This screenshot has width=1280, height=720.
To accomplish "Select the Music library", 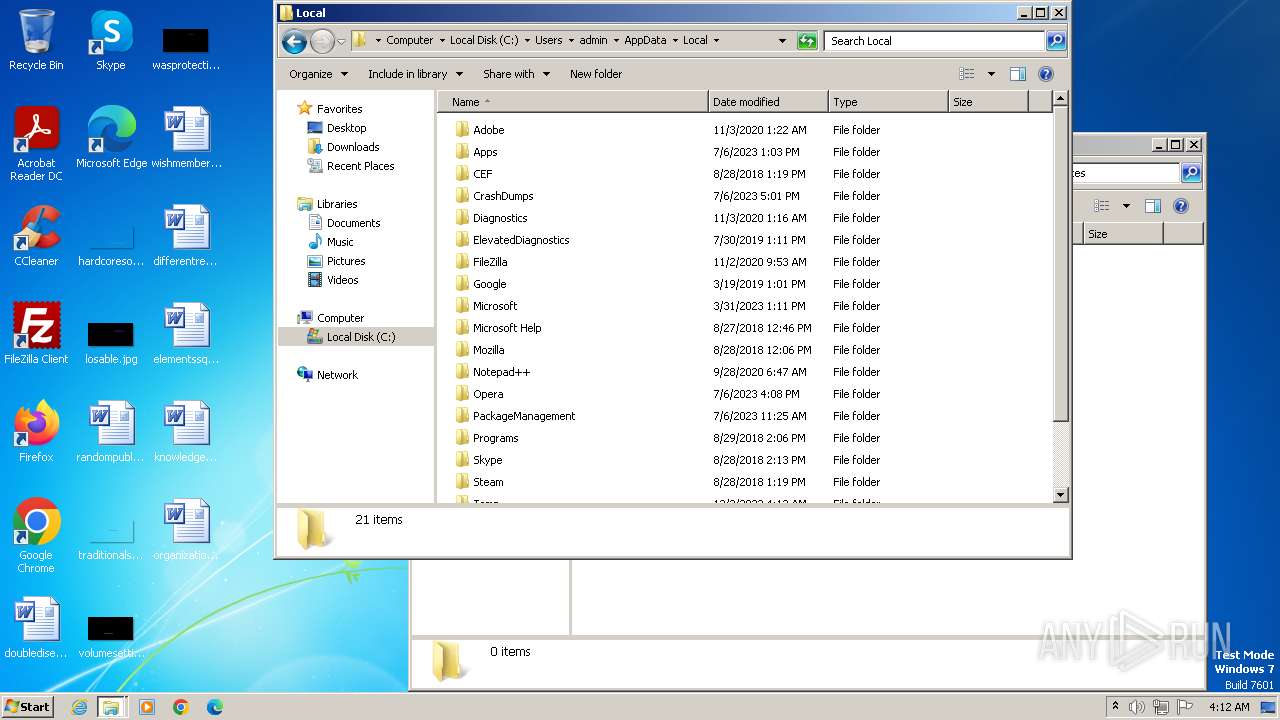I will [340, 242].
